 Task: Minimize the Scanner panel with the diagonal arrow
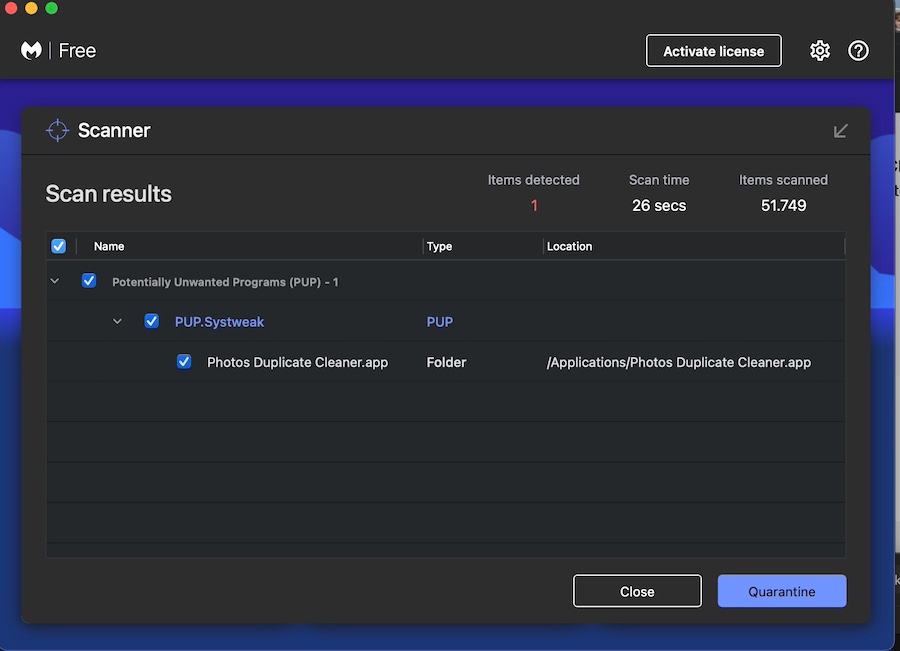[x=841, y=131]
